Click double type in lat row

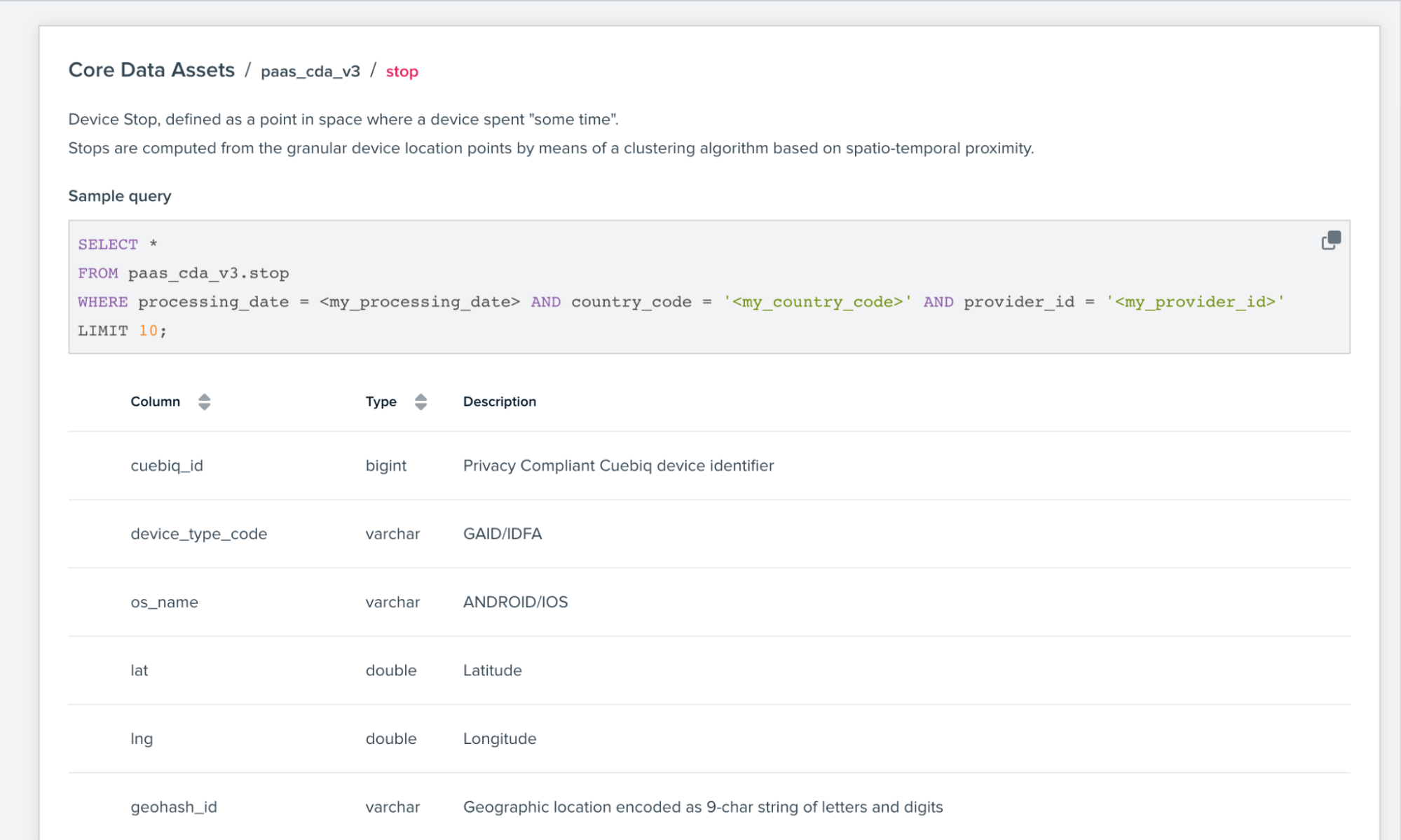pyautogui.click(x=391, y=670)
